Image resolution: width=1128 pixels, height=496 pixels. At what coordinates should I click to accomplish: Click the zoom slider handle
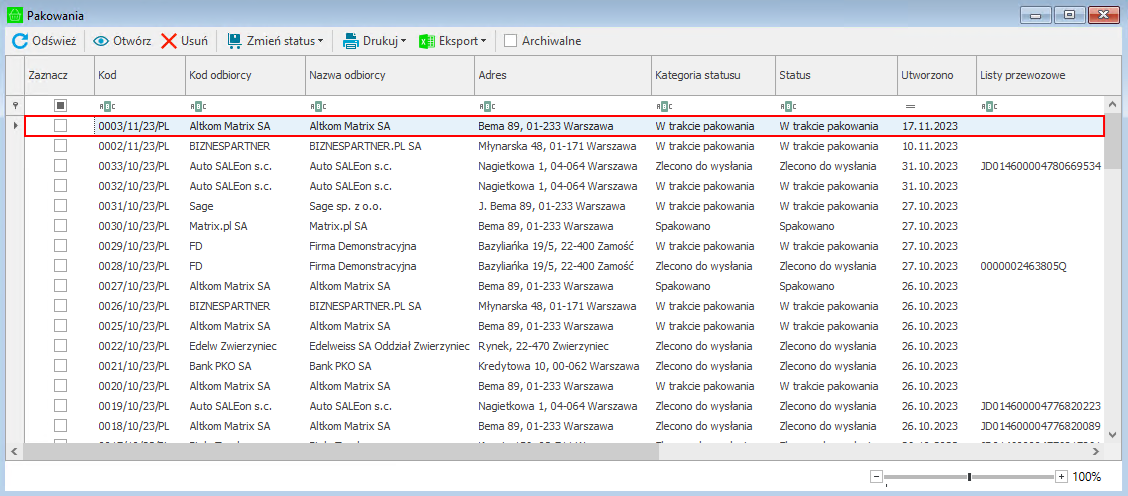(969, 477)
